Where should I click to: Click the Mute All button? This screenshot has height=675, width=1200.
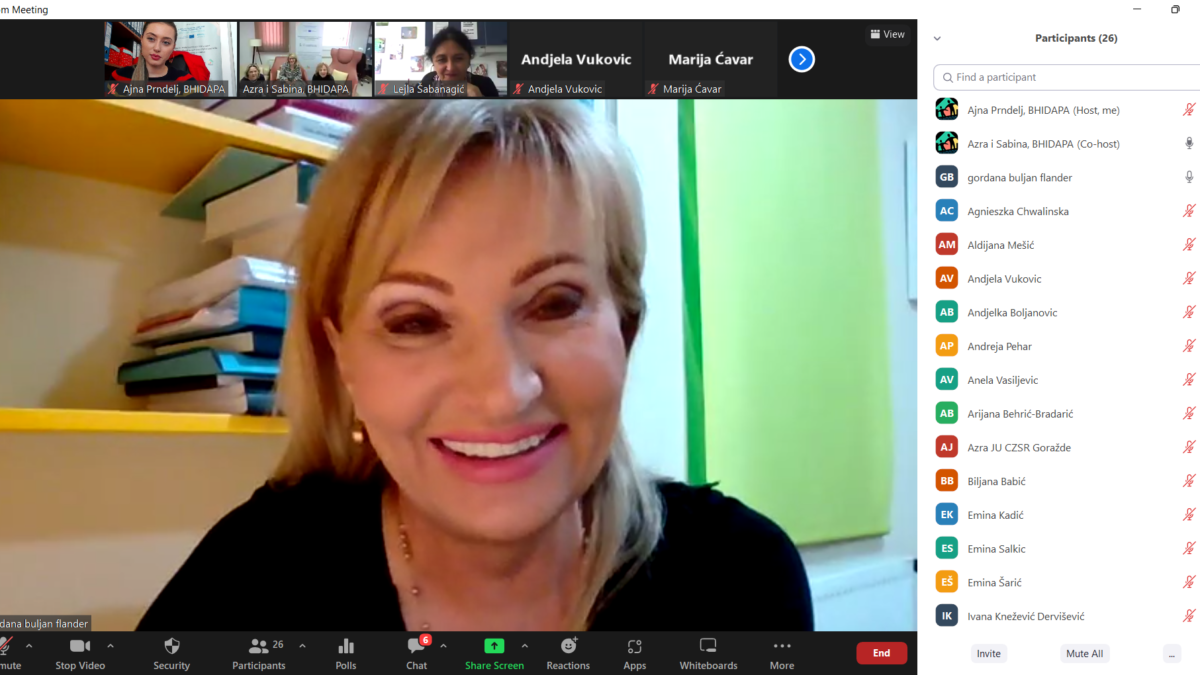(1084, 653)
